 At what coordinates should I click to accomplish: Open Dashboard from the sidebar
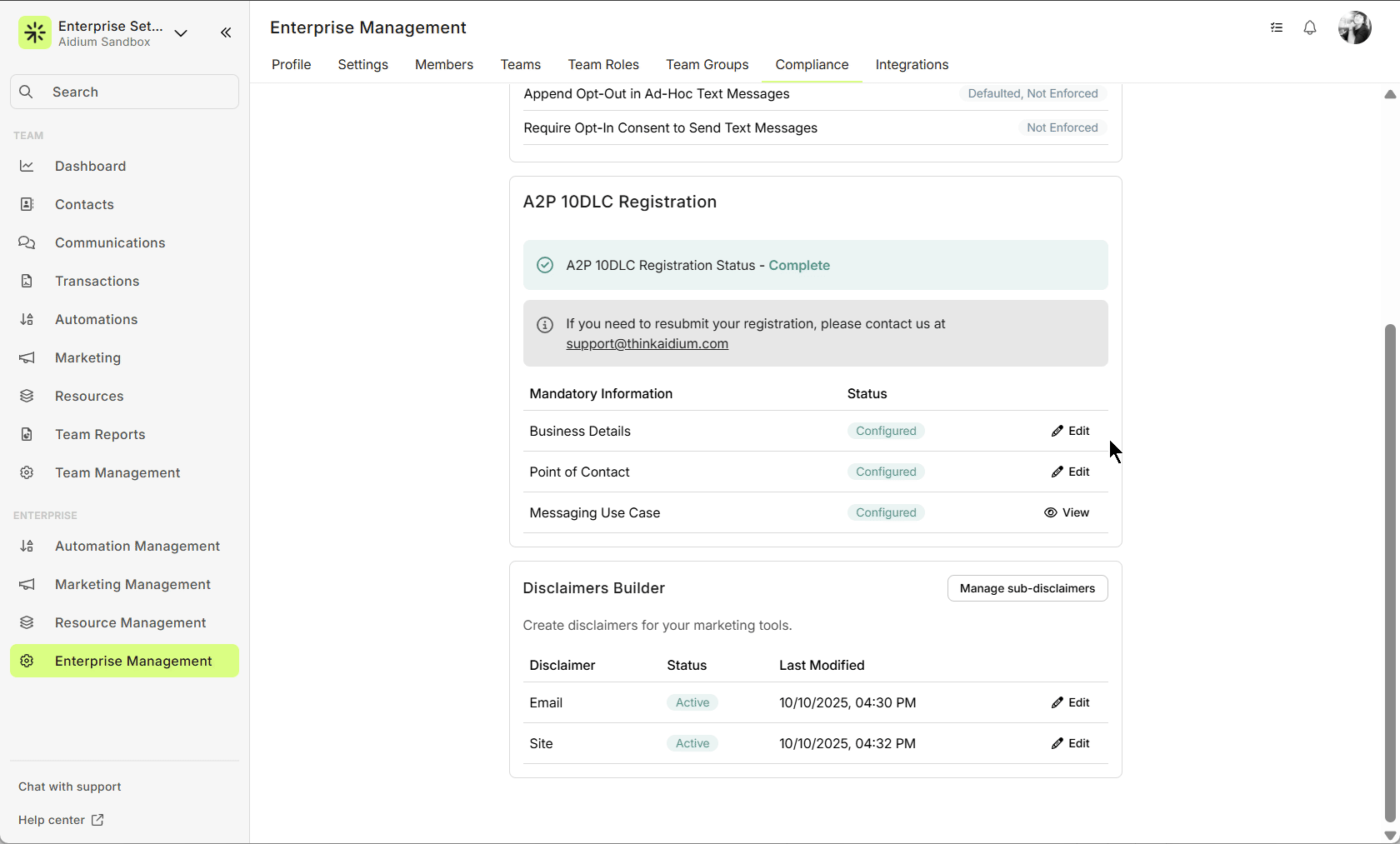click(x=90, y=166)
